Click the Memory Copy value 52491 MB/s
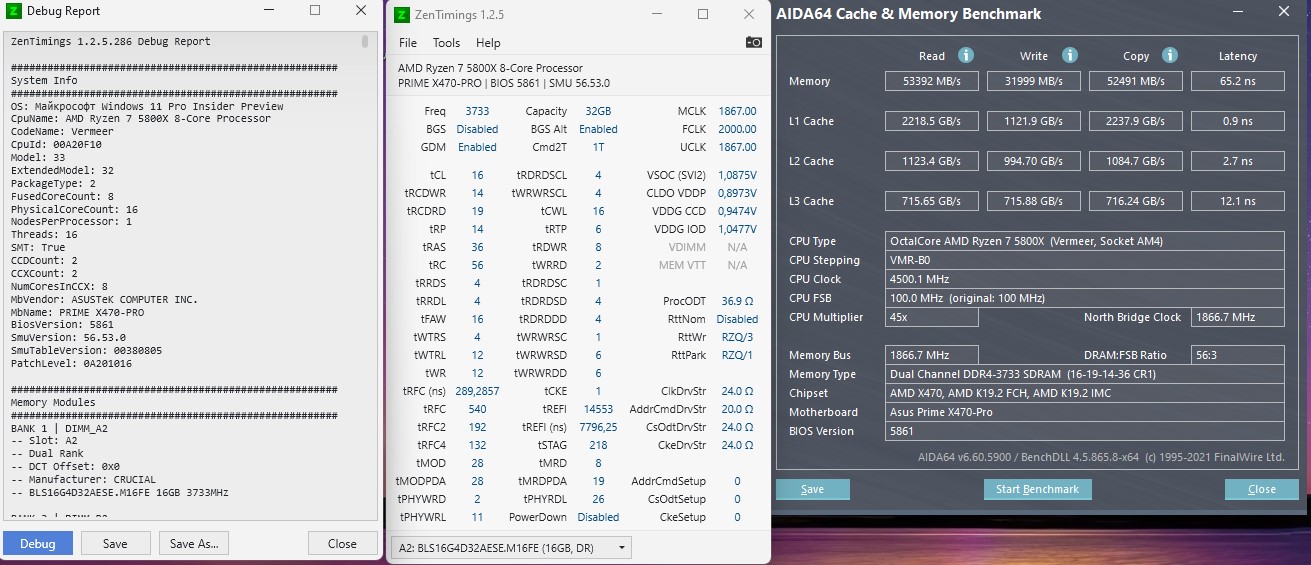This screenshot has height=565, width=1311. coord(1137,81)
